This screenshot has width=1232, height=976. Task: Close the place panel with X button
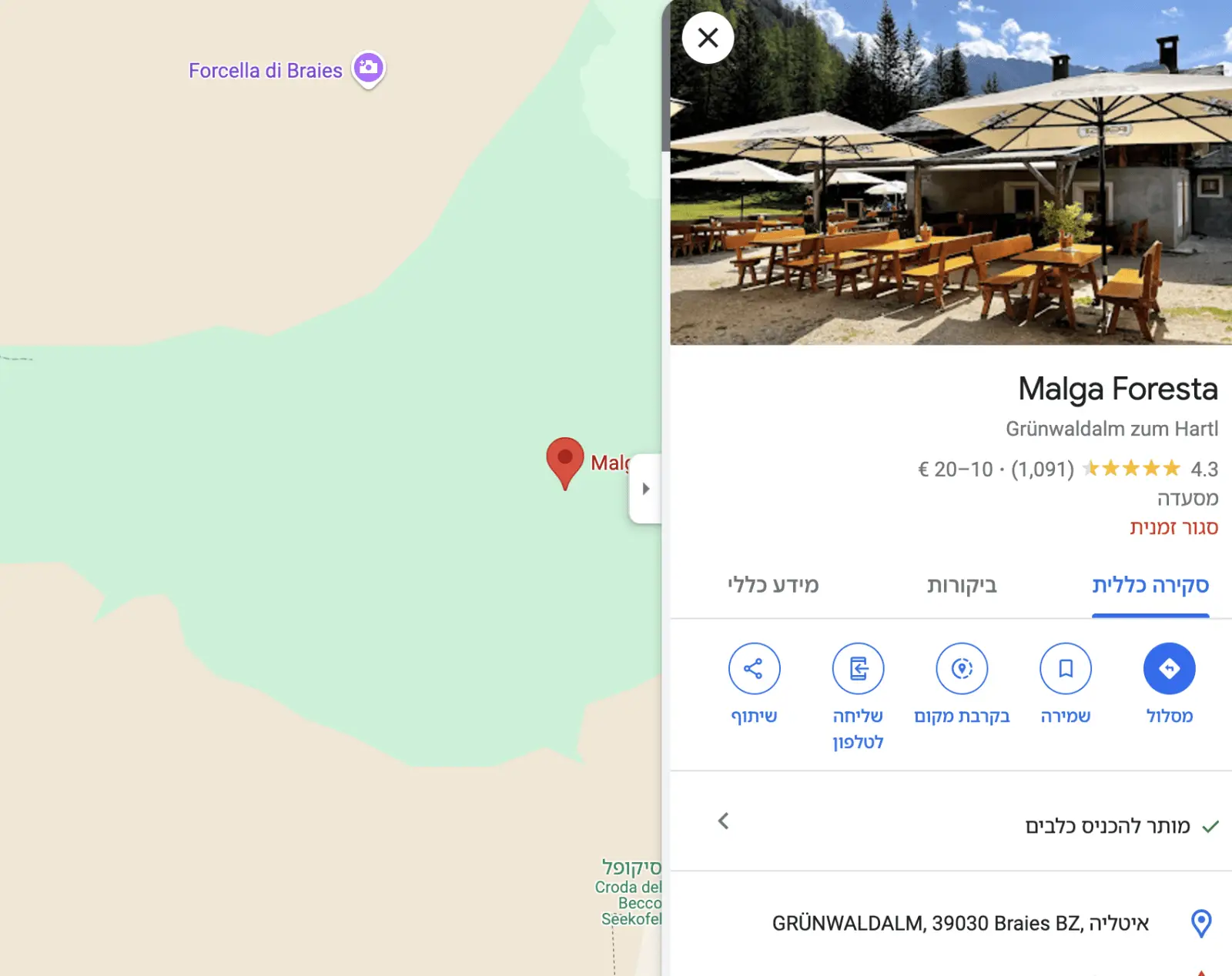click(708, 38)
